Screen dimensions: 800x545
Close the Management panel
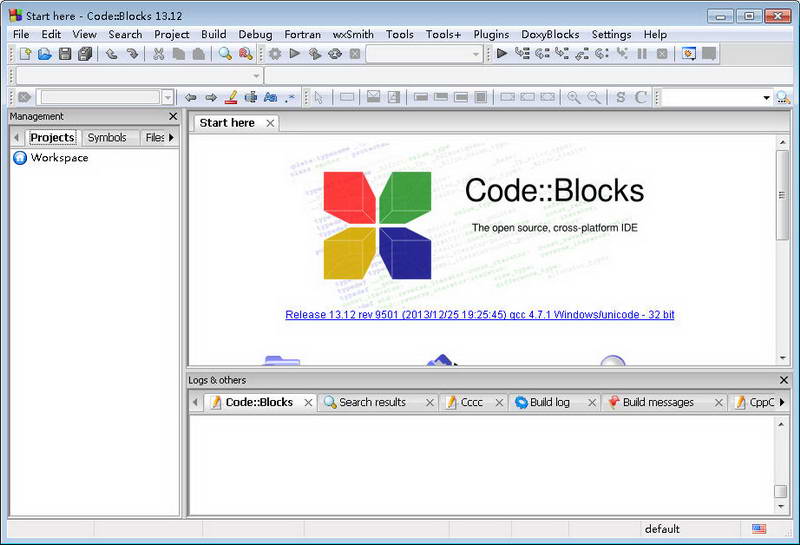click(x=173, y=116)
